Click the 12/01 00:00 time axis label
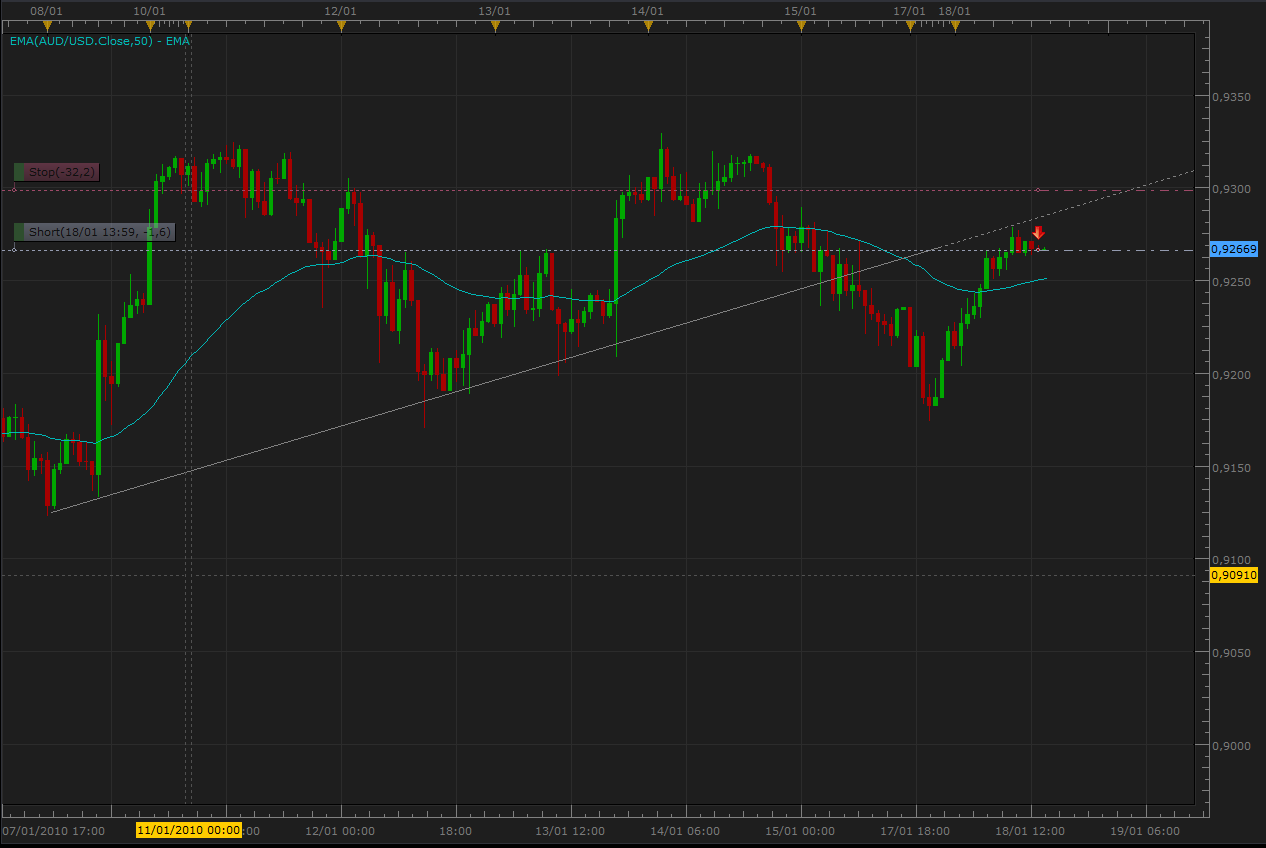The height and width of the screenshot is (848, 1266). [x=341, y=830]
